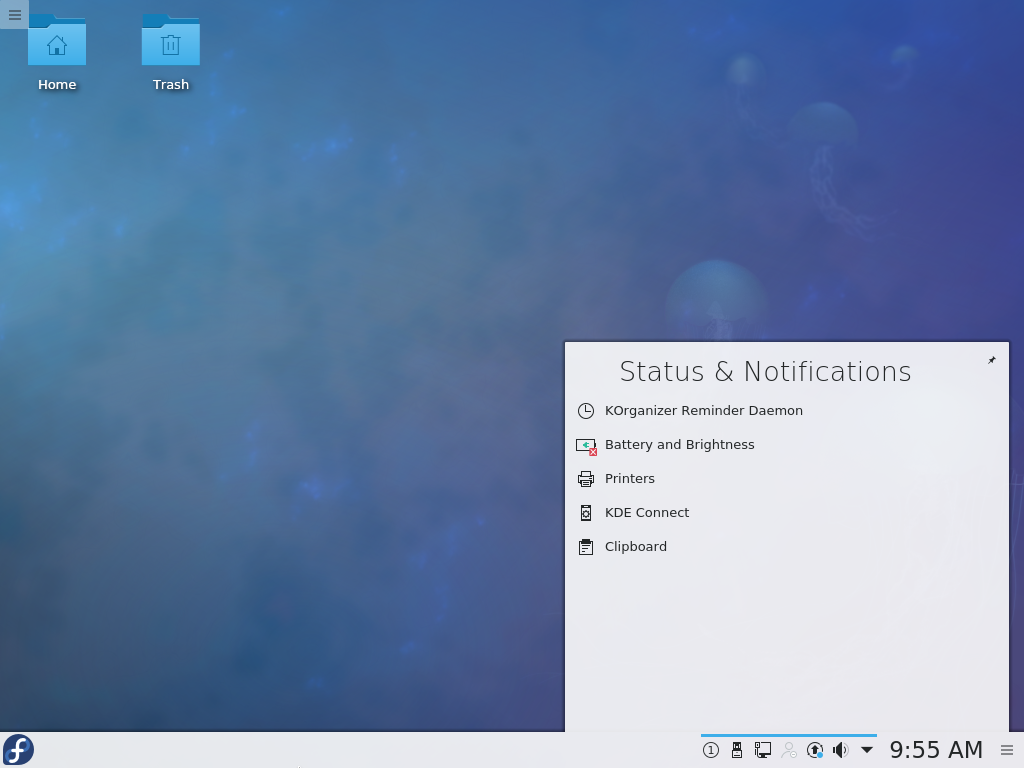Open the KDE Connect entry
1024x768 pixels.
(x=647, y=513)
